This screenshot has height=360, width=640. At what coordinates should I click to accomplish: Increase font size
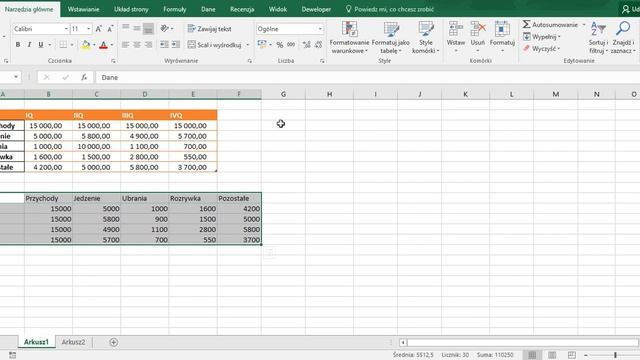(98, 29)
